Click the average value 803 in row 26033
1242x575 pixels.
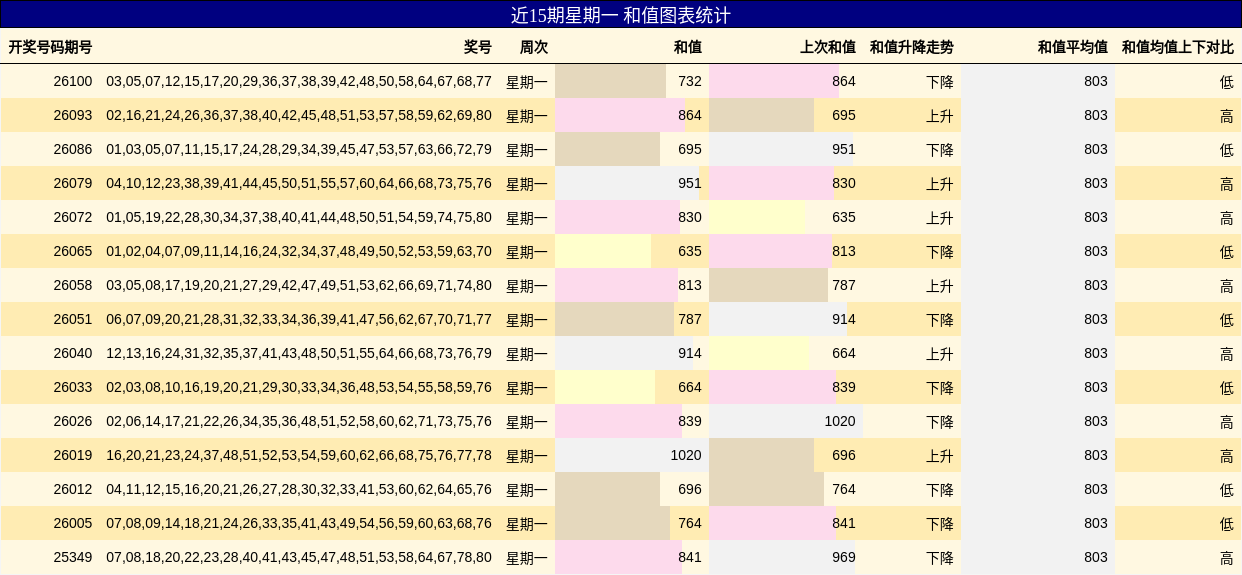pos(1096,387)
